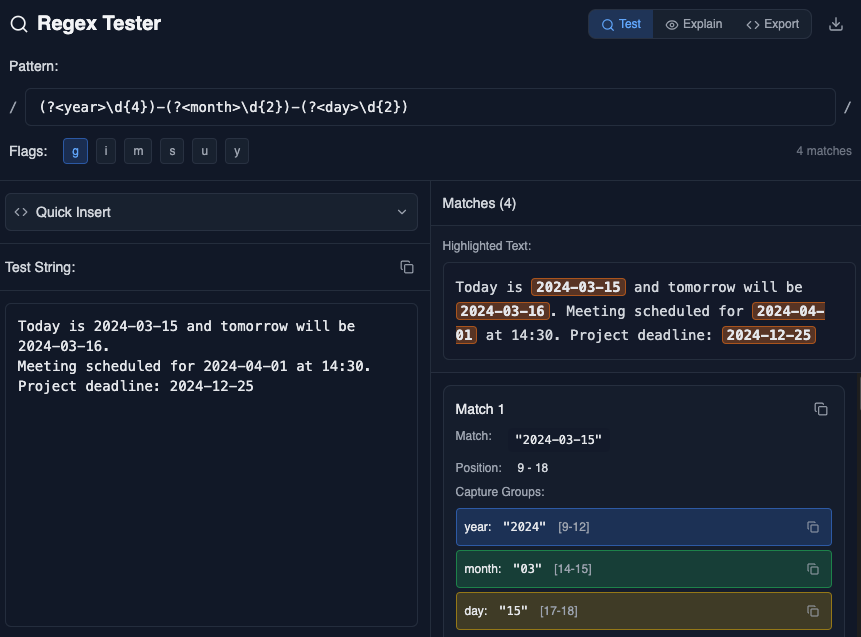Enable the s dotall flag

click(172, 151)
